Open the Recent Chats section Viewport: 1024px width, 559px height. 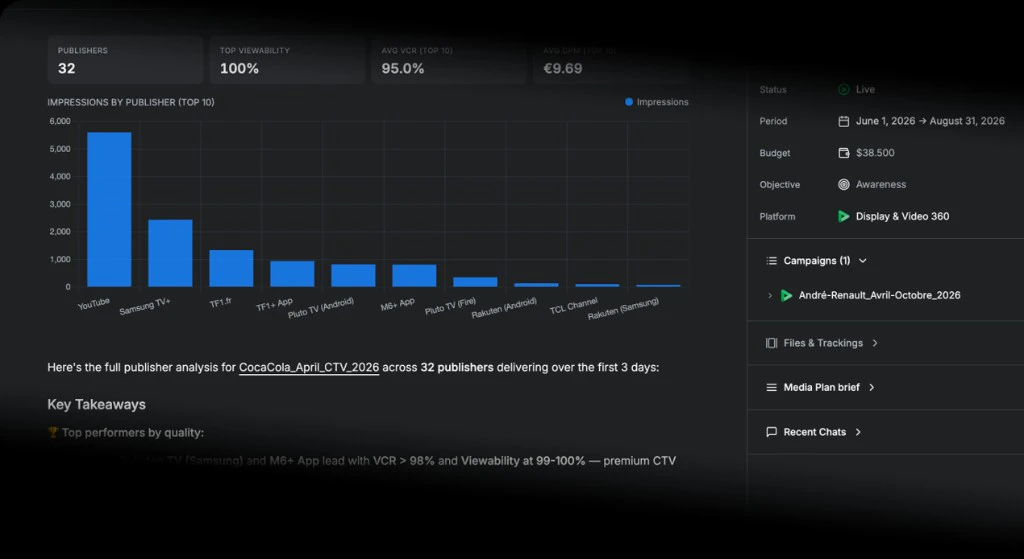click(x=814, y=432)
